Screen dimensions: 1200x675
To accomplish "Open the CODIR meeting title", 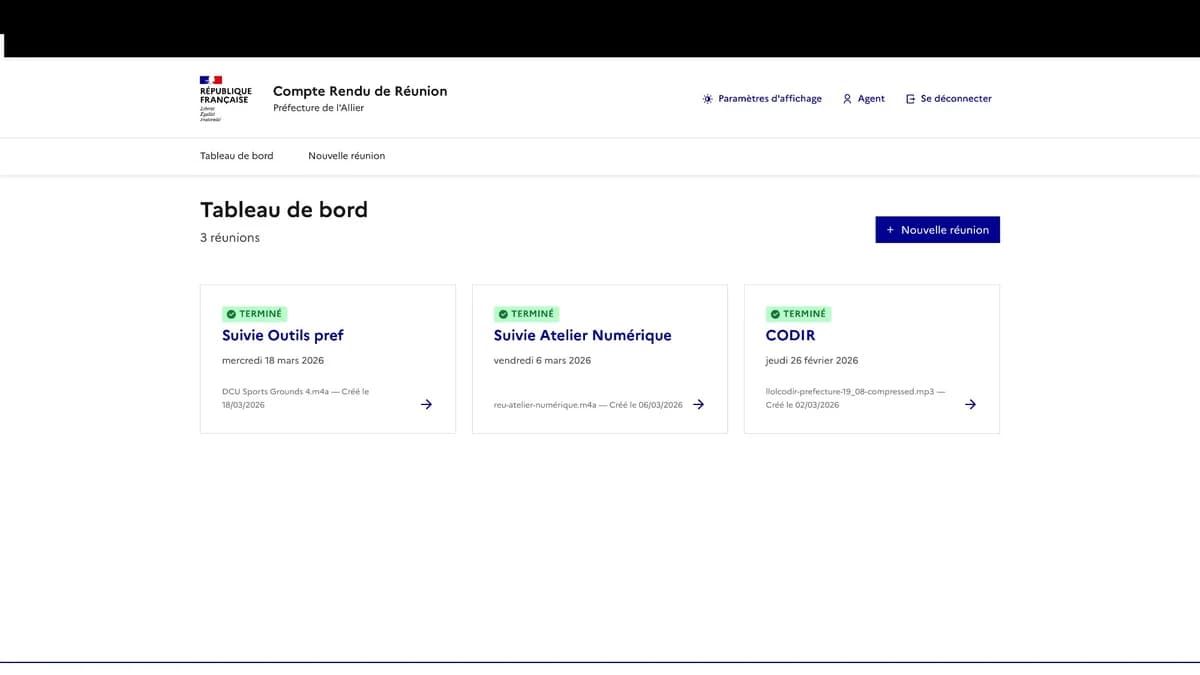I will [x=791, y=336].
